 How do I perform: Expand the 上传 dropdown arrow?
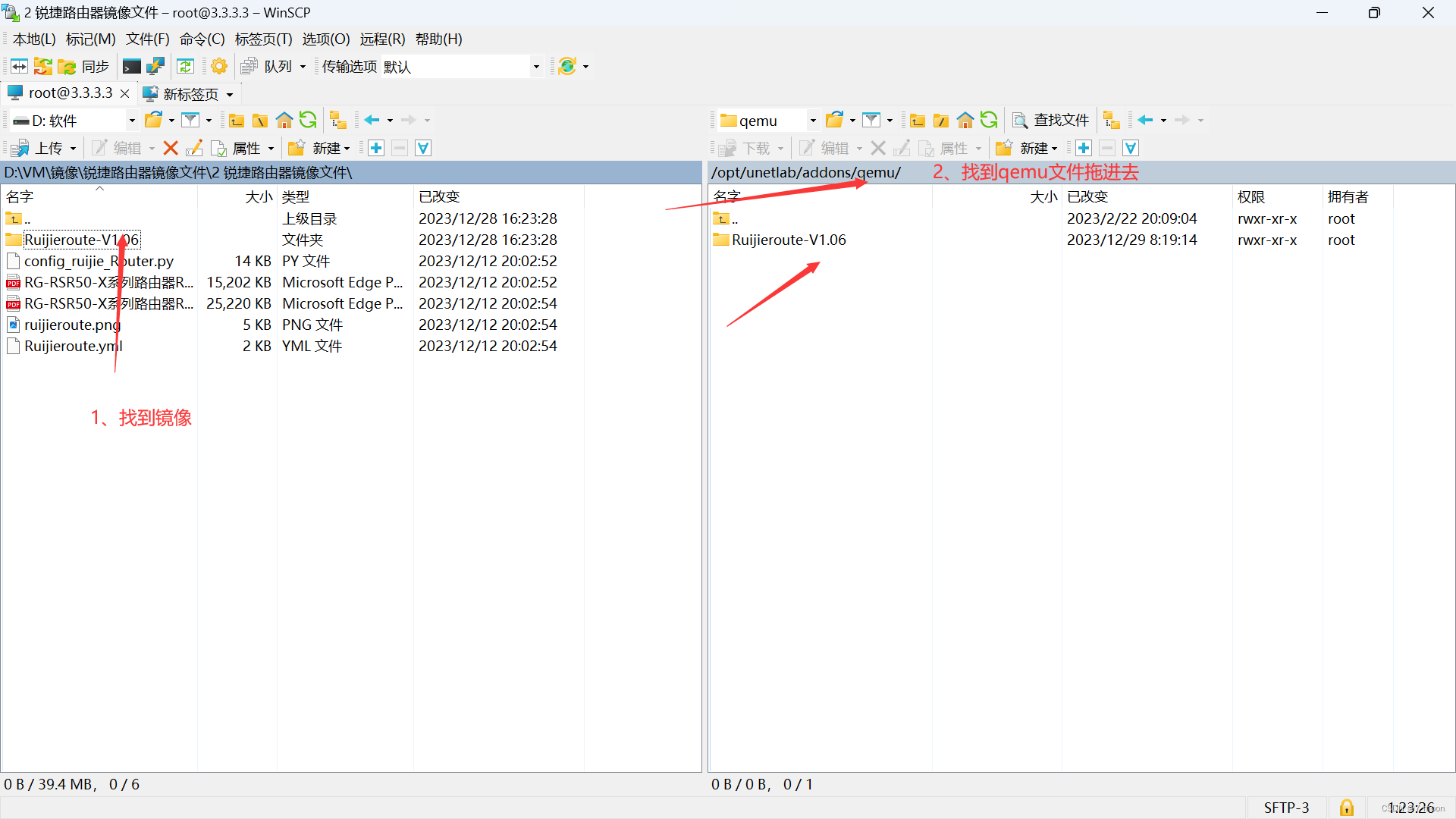click(x=73, y=148)
